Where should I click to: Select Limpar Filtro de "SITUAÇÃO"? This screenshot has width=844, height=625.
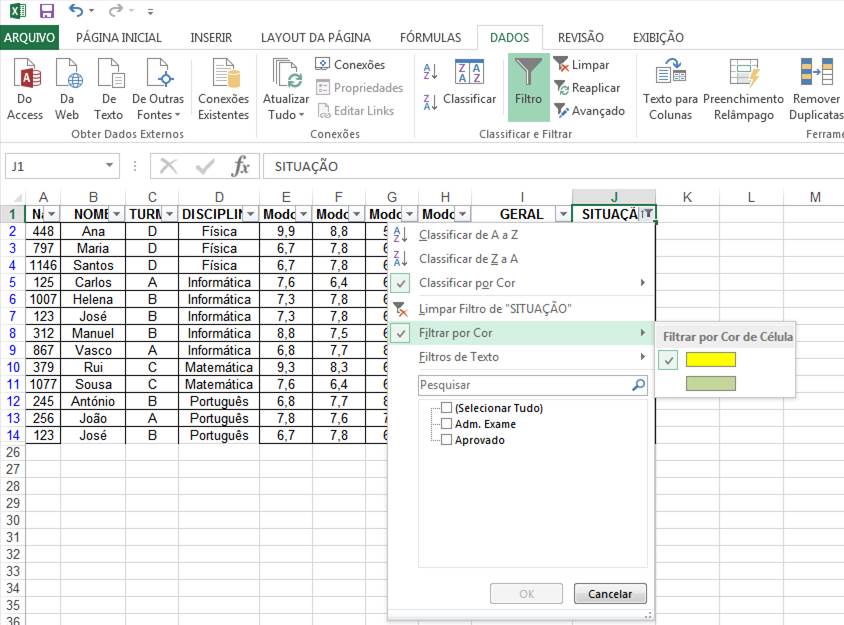pos(521,309)
